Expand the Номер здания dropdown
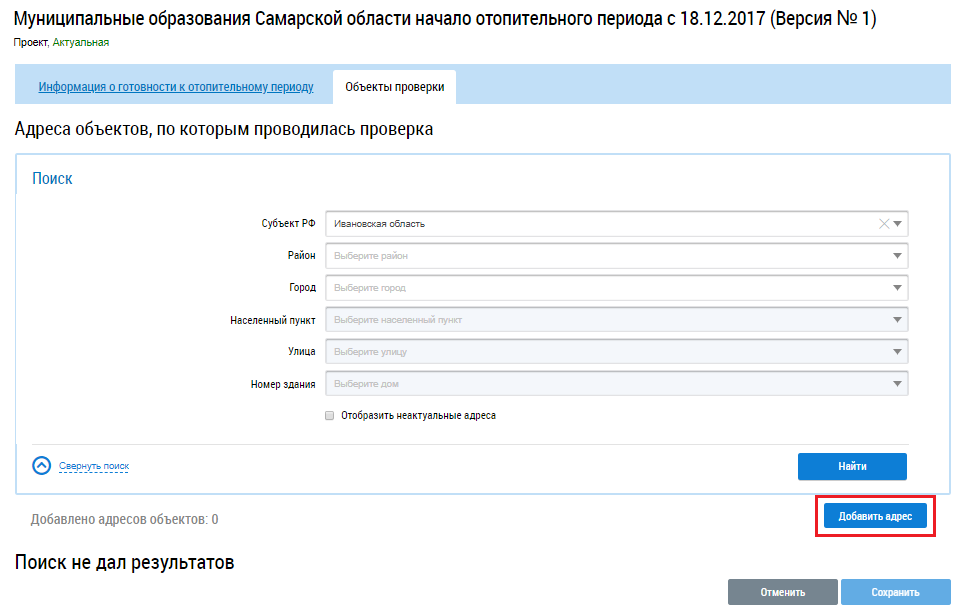 897,384
